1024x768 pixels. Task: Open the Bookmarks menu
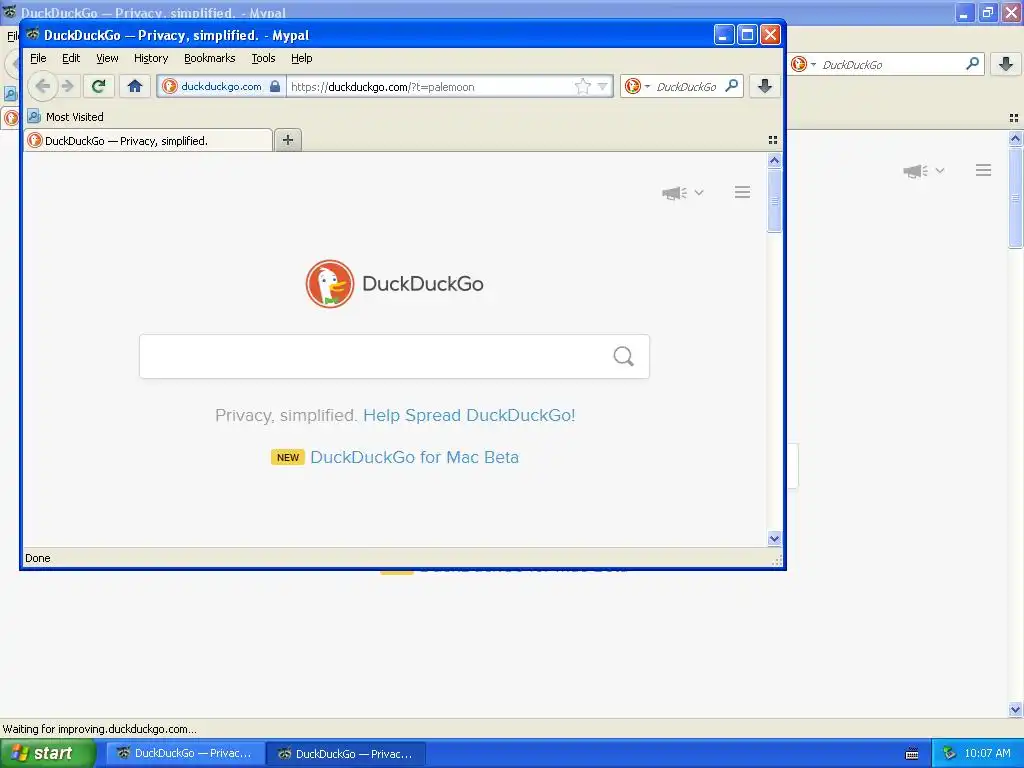tap(210, 58)
